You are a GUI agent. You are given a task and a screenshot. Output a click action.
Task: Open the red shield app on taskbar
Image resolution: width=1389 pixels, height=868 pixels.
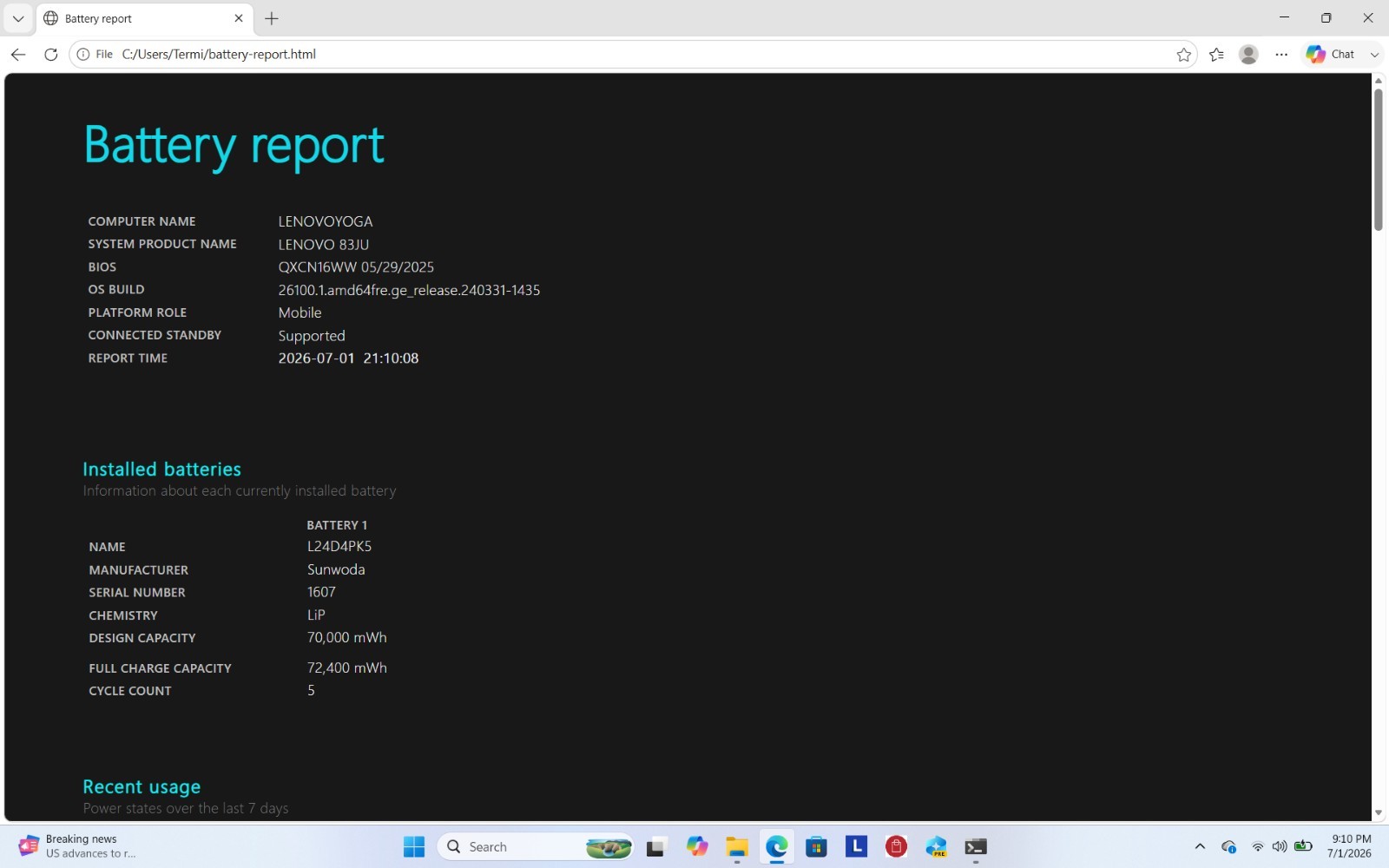[x=896, y=846]
